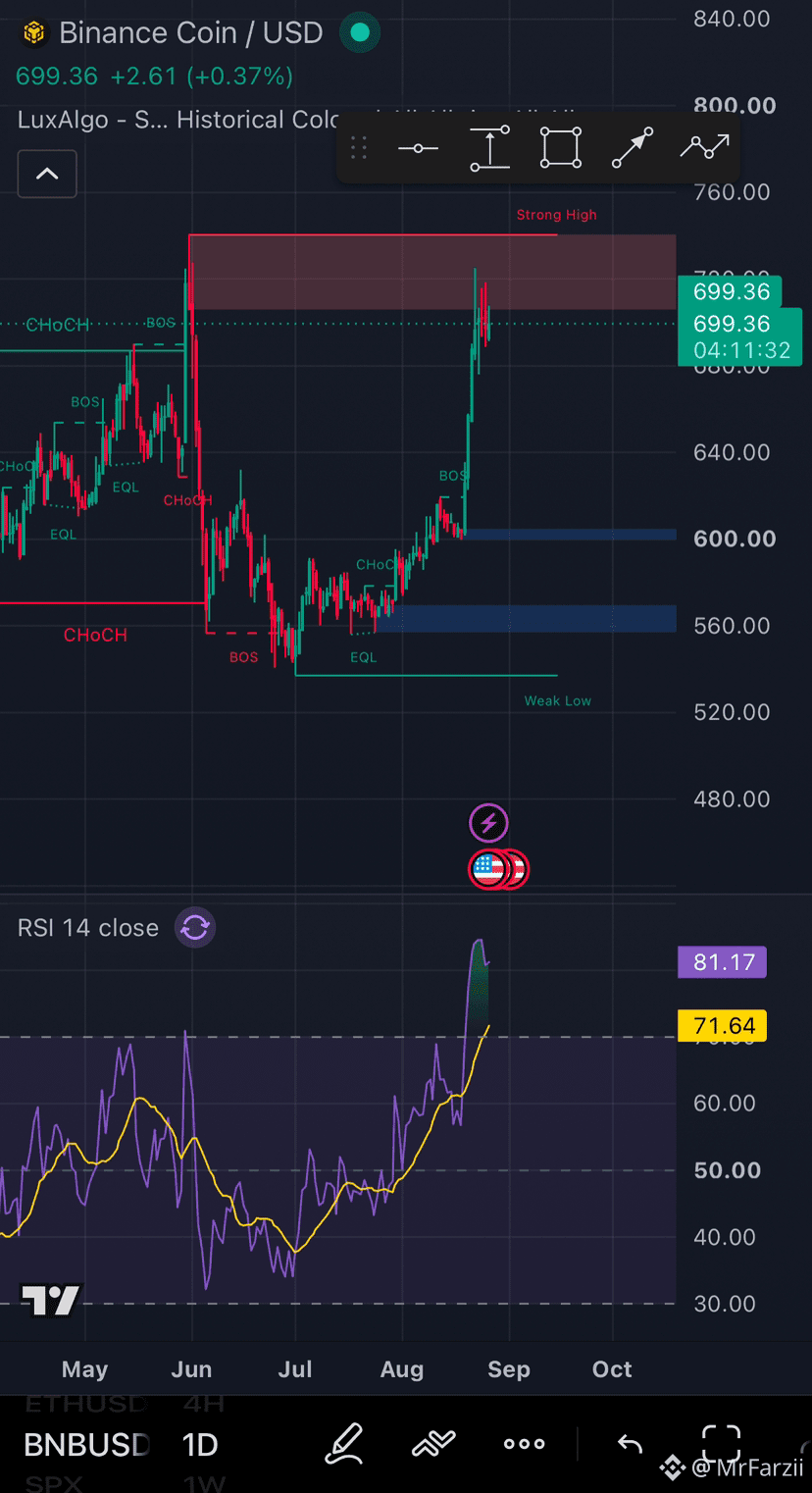Tap the Binance Coin logo icon
Image resolution: width=812 pixels, height=1493 pixels.
pyautogui.click(x=34, y=33)
